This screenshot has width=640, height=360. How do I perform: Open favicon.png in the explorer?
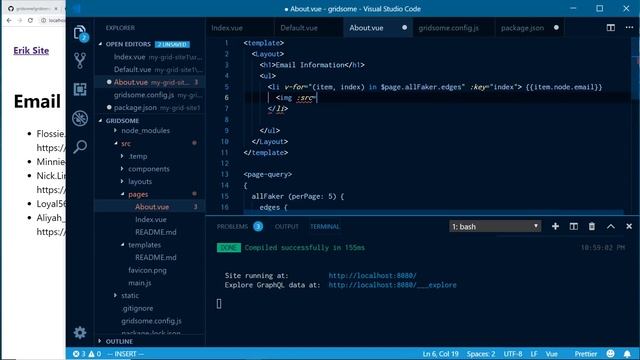click(x=147, y=270)
